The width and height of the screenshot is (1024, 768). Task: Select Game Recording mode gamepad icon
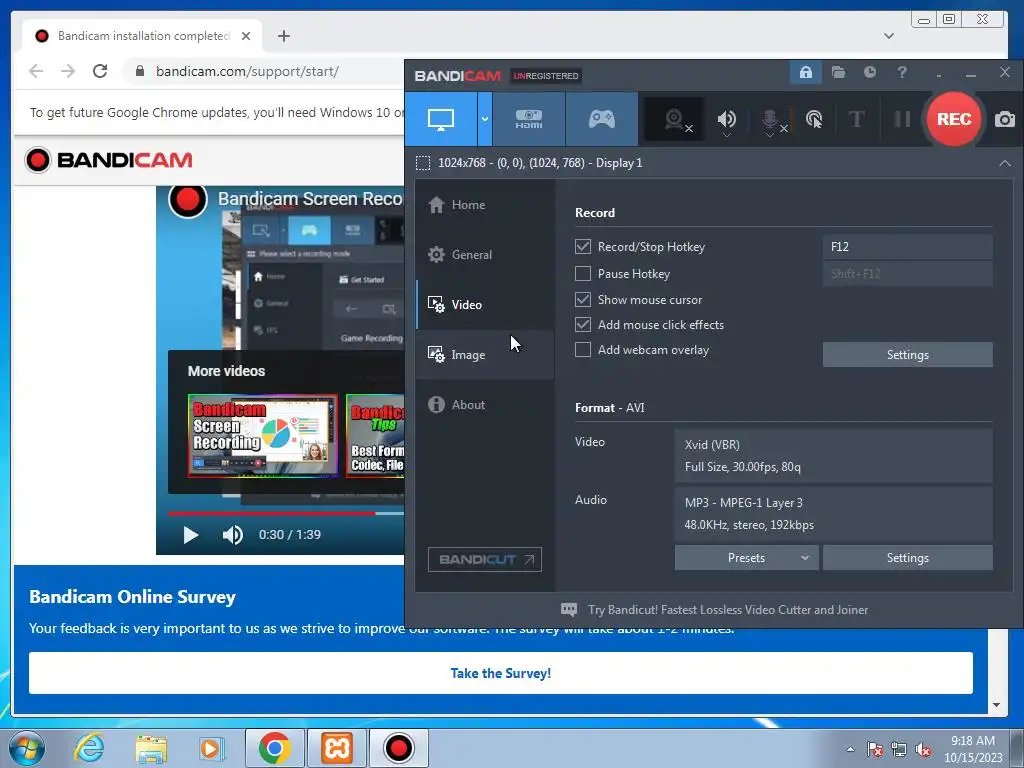601,120
